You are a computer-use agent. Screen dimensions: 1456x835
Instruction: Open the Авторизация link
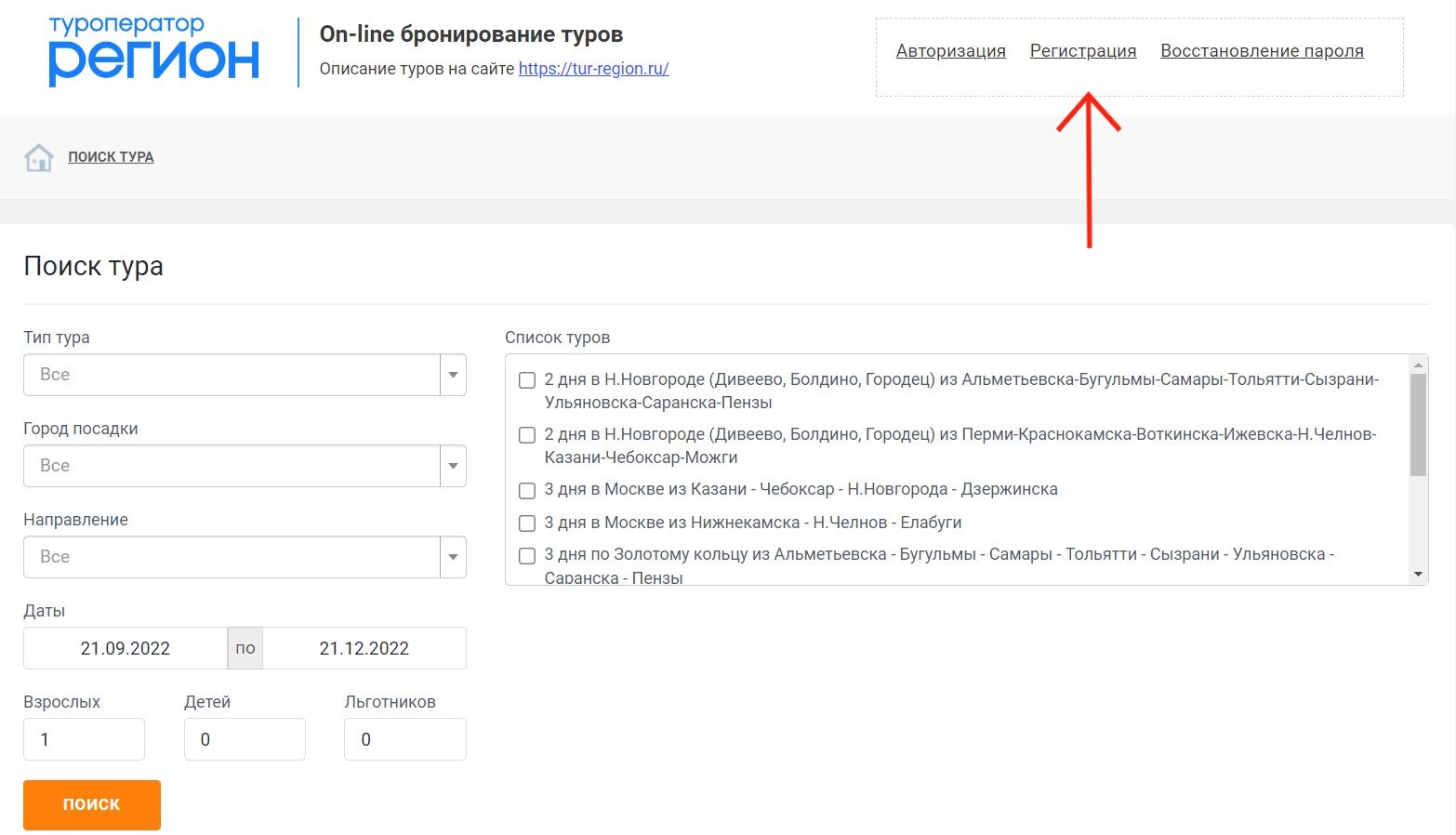click(x=950, y=51)
